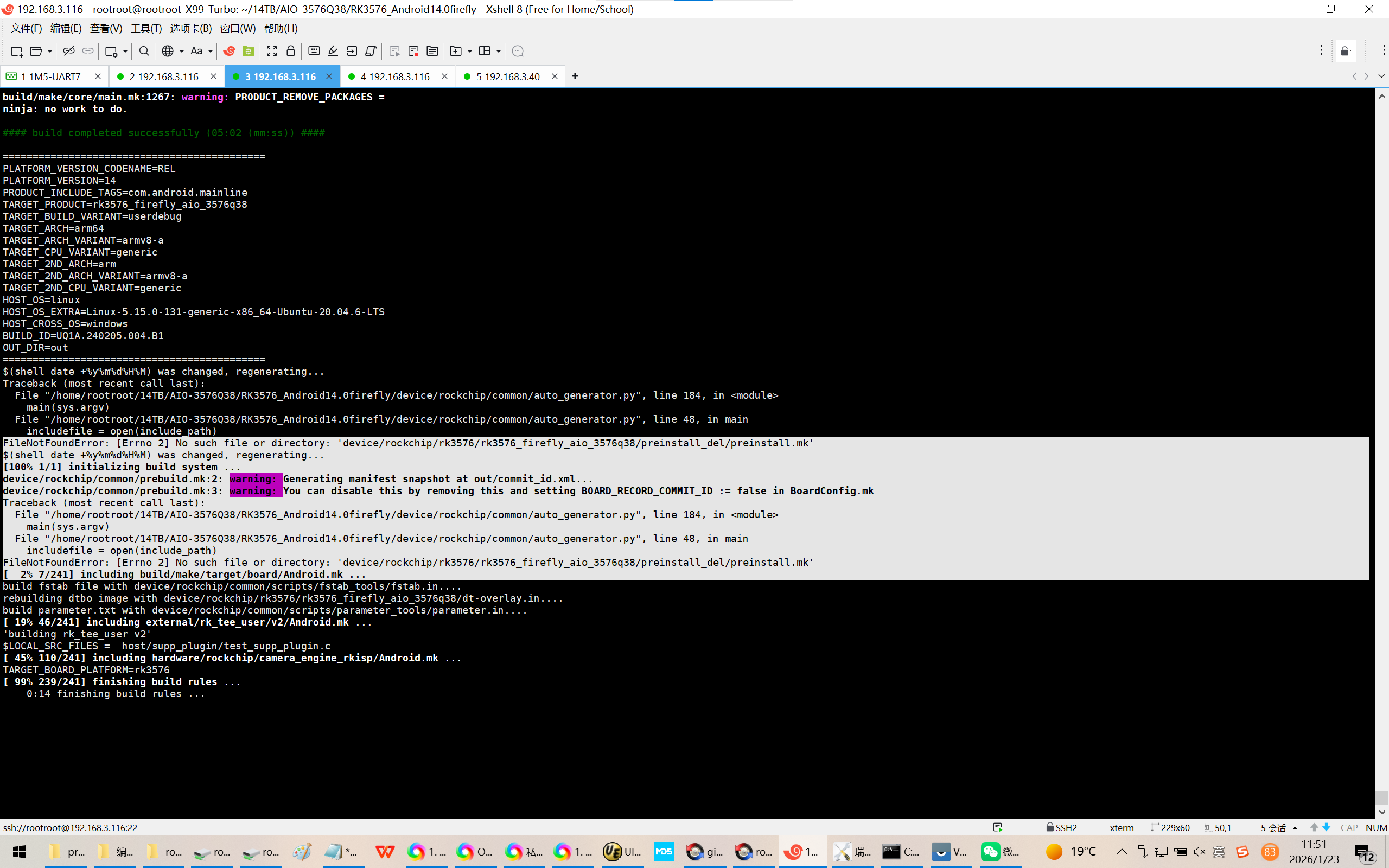
Task: Expand the encoding globe dropdown arrow
Action: coord(182,51)
